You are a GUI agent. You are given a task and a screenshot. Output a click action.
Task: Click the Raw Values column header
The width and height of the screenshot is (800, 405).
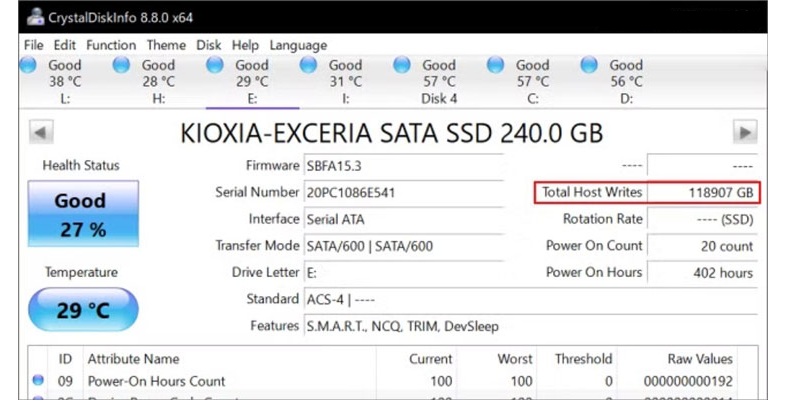pyautogui.click(x=700, y=359)
